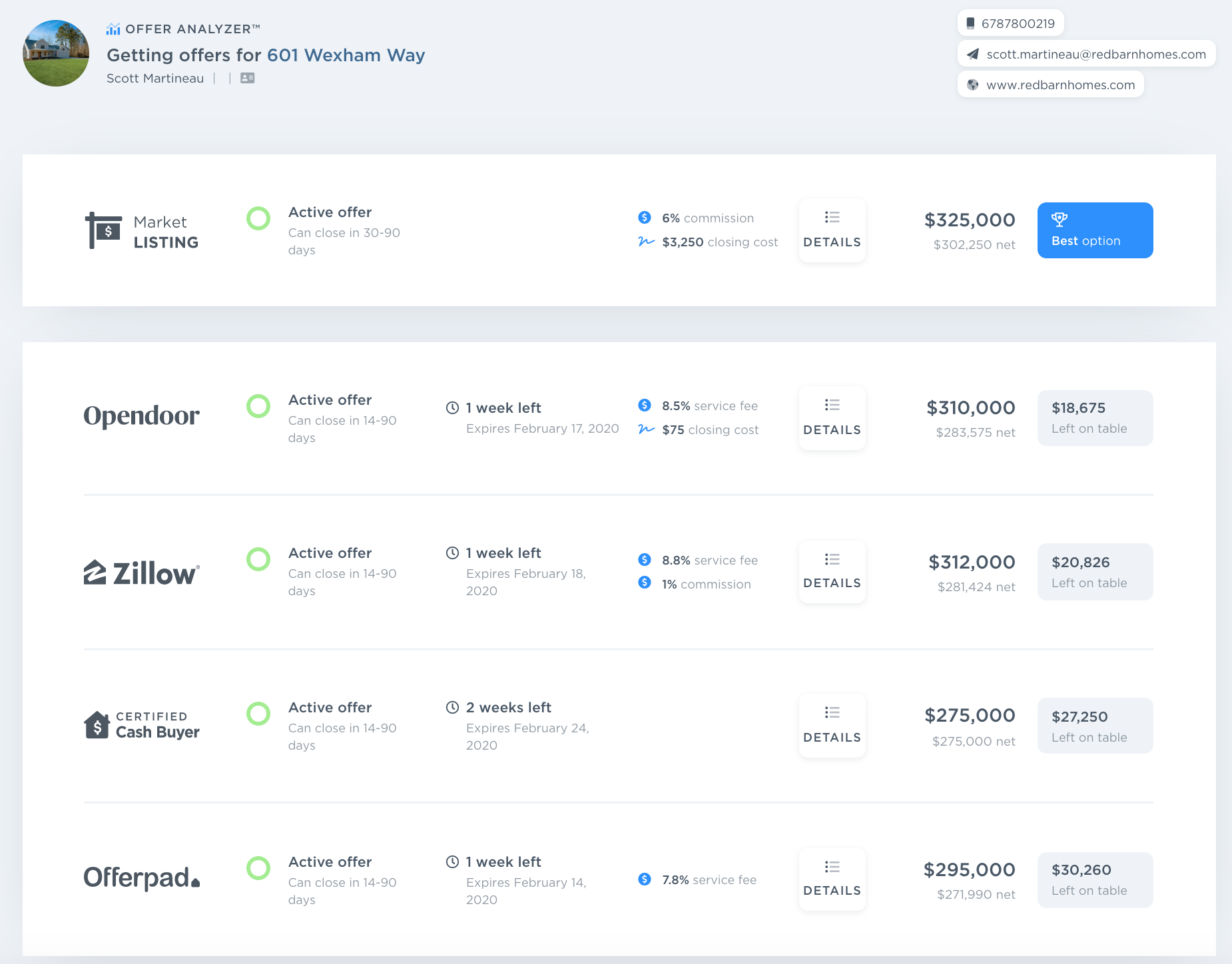Click the $312,000 Zillow offer amount
The width and height of the screenshot is (1232, 964).
pyautogui.click(x=972, y=562)
